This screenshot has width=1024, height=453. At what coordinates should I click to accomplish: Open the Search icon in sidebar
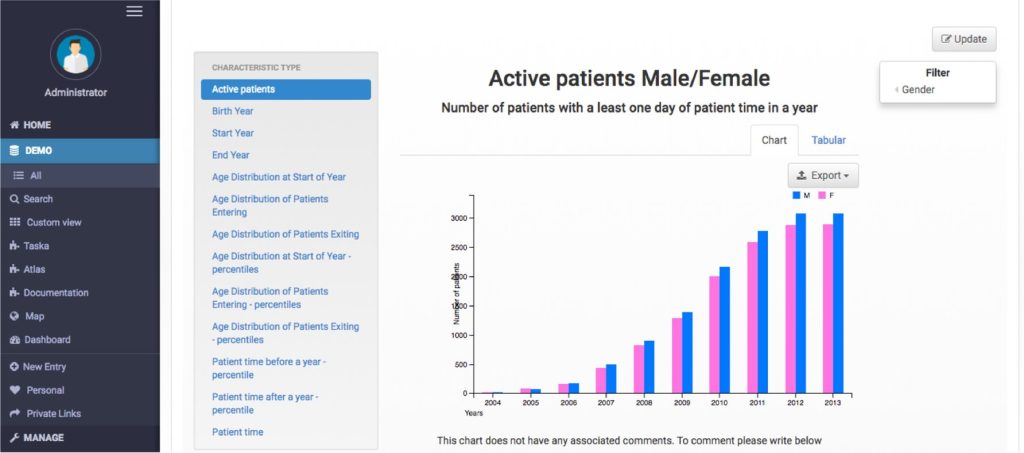click(x=15, y=199)
